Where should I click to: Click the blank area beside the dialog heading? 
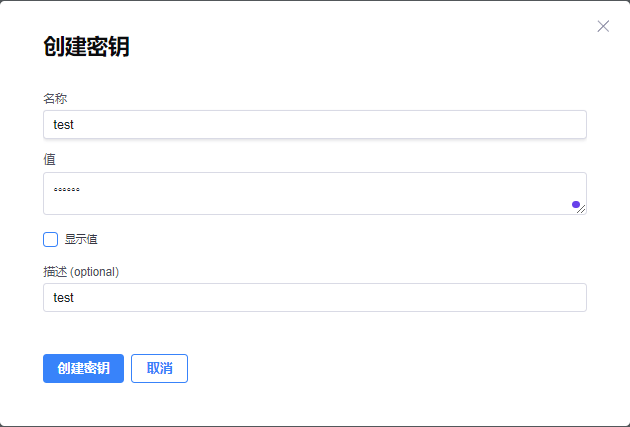[350, 46]
